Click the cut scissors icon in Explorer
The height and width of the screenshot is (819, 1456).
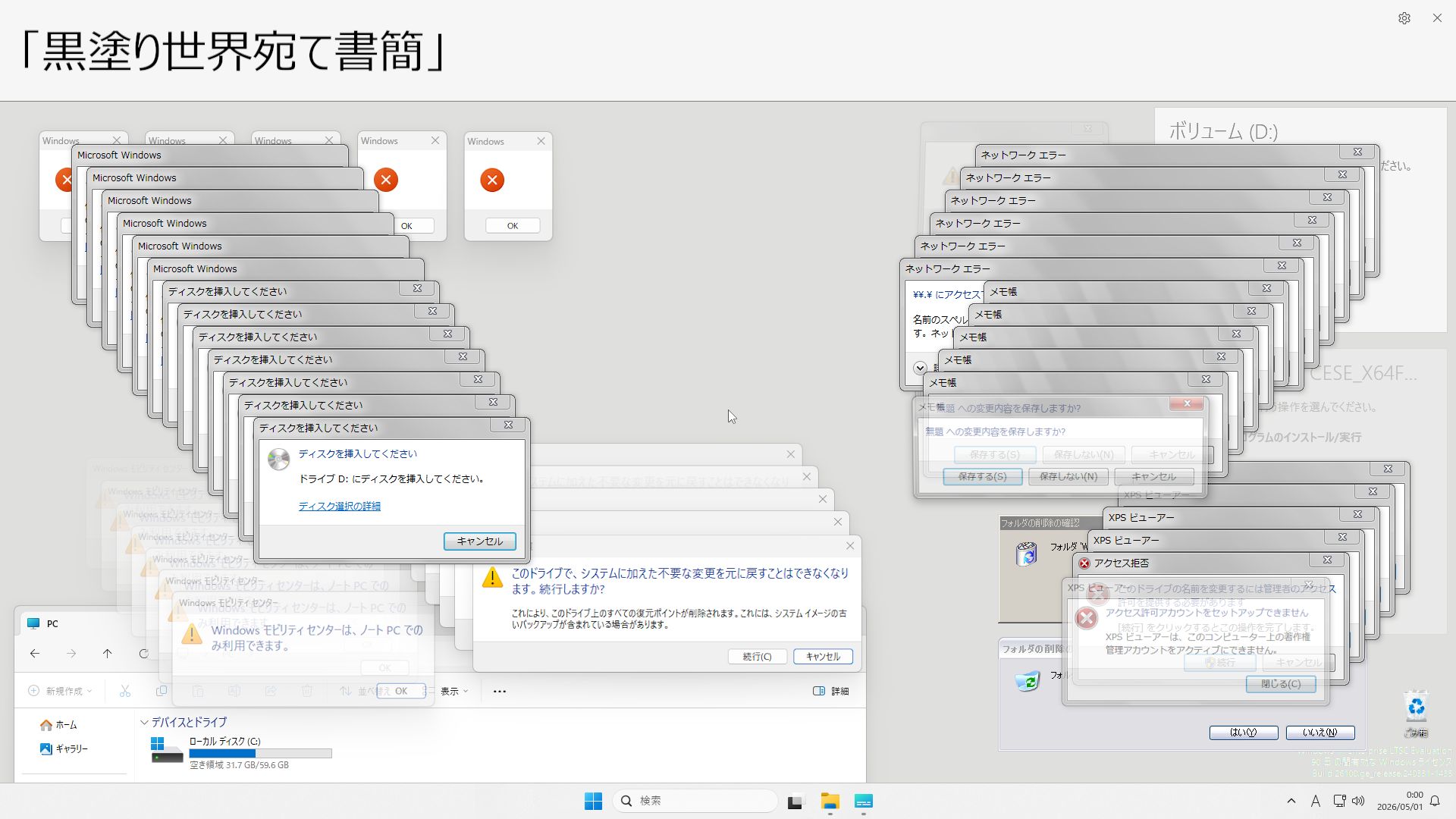click(125, 692)
